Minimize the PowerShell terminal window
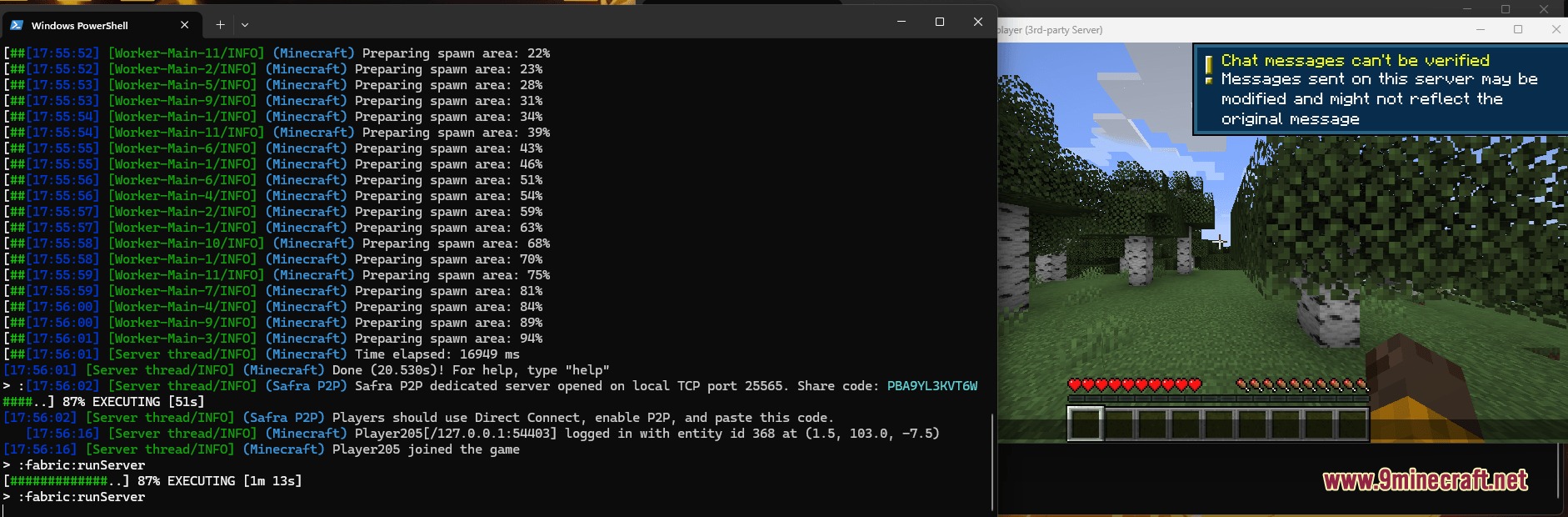Screen dimensions: 1568x517 tap(901, 22)
